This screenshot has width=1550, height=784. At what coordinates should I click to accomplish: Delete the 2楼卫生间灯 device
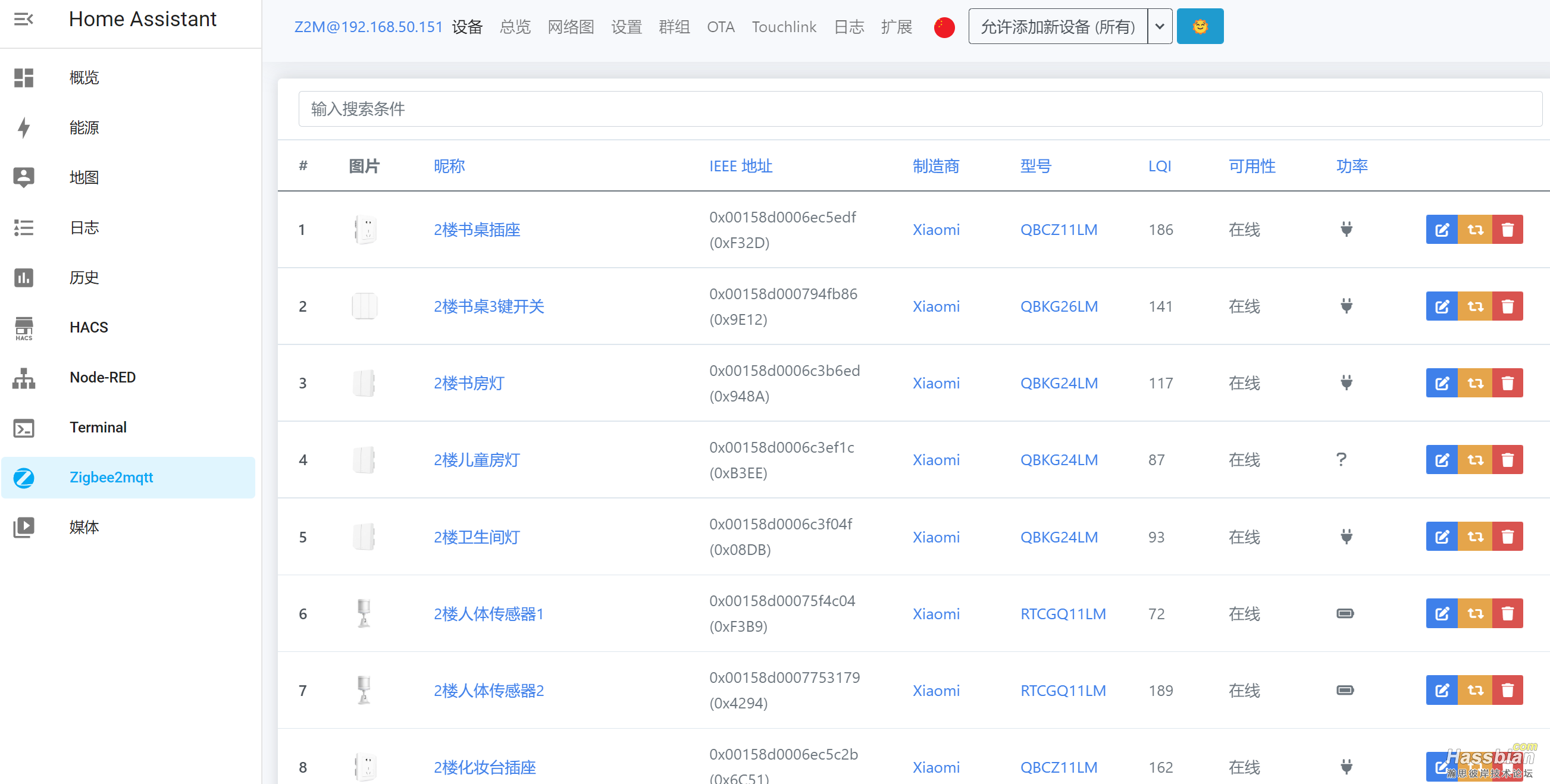(x=1507, y=537)
